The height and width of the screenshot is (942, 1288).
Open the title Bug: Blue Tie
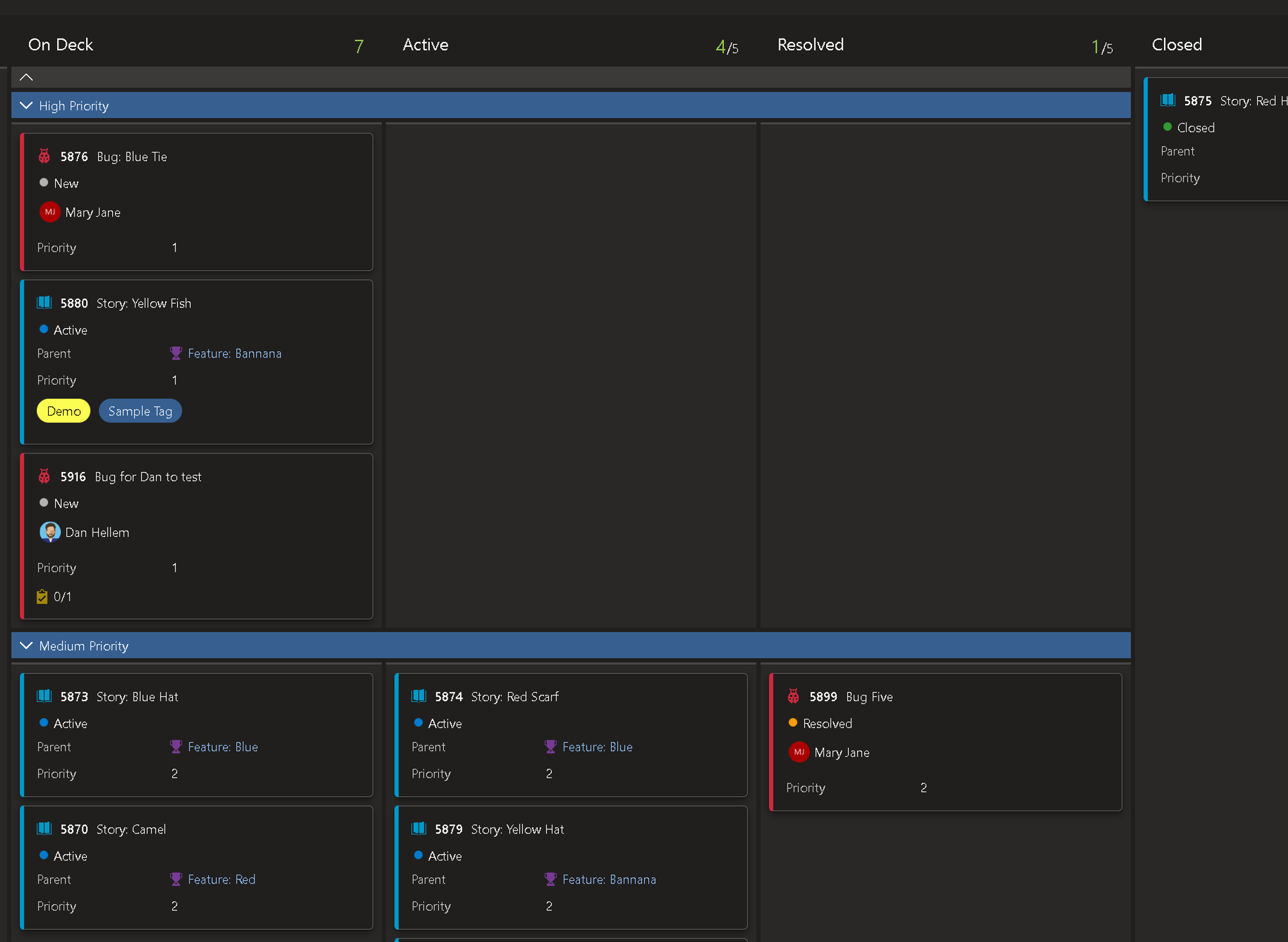(132, 157)
